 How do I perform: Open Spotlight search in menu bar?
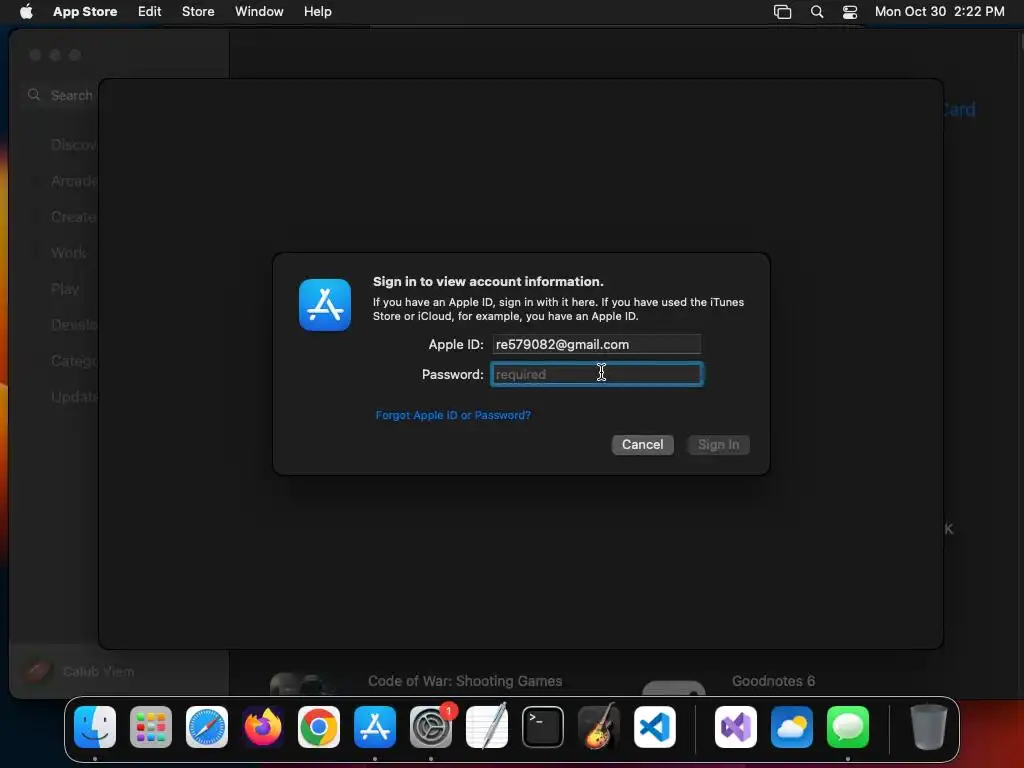click(x=816, y=11)
